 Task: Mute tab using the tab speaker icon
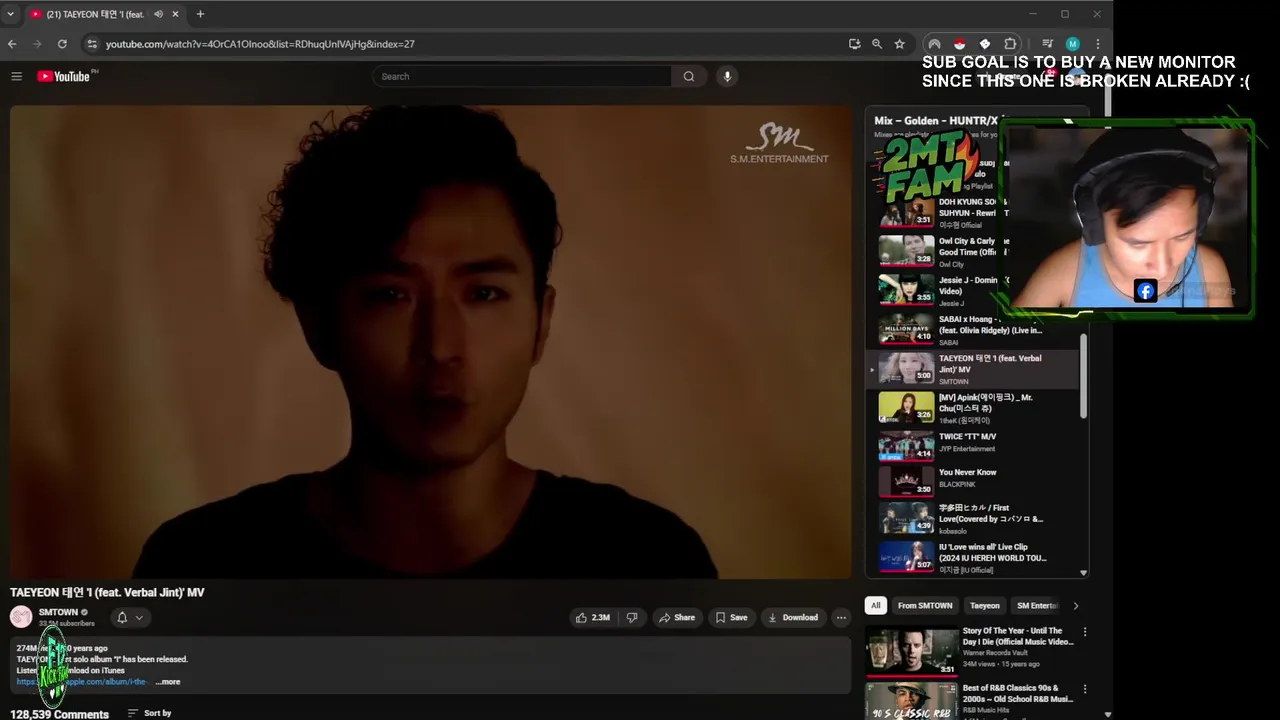coord(158,14)
